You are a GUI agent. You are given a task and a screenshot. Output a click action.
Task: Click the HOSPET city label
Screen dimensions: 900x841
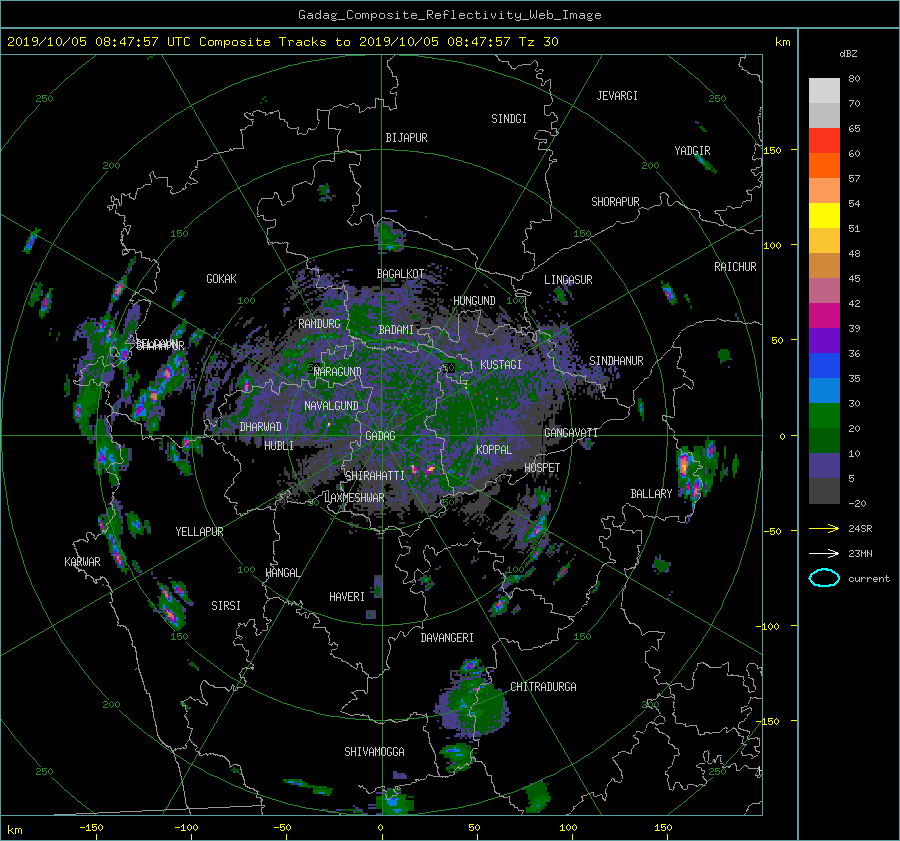(542, 468)
